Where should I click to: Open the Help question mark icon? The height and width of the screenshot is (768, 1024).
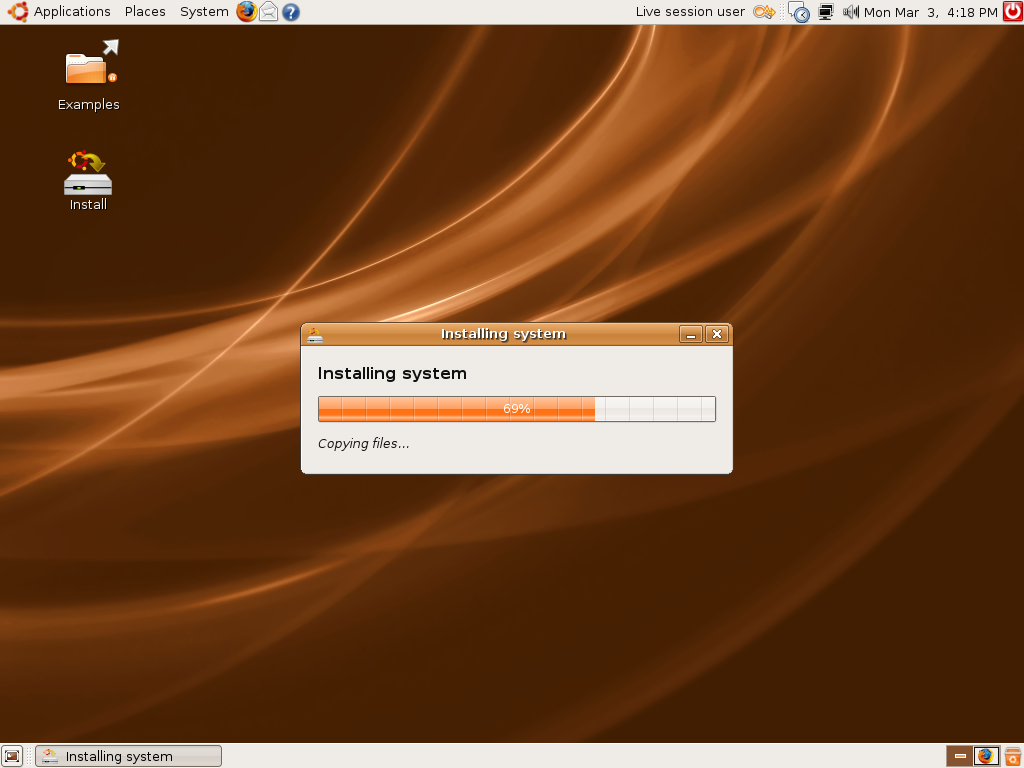click(291, 12)
